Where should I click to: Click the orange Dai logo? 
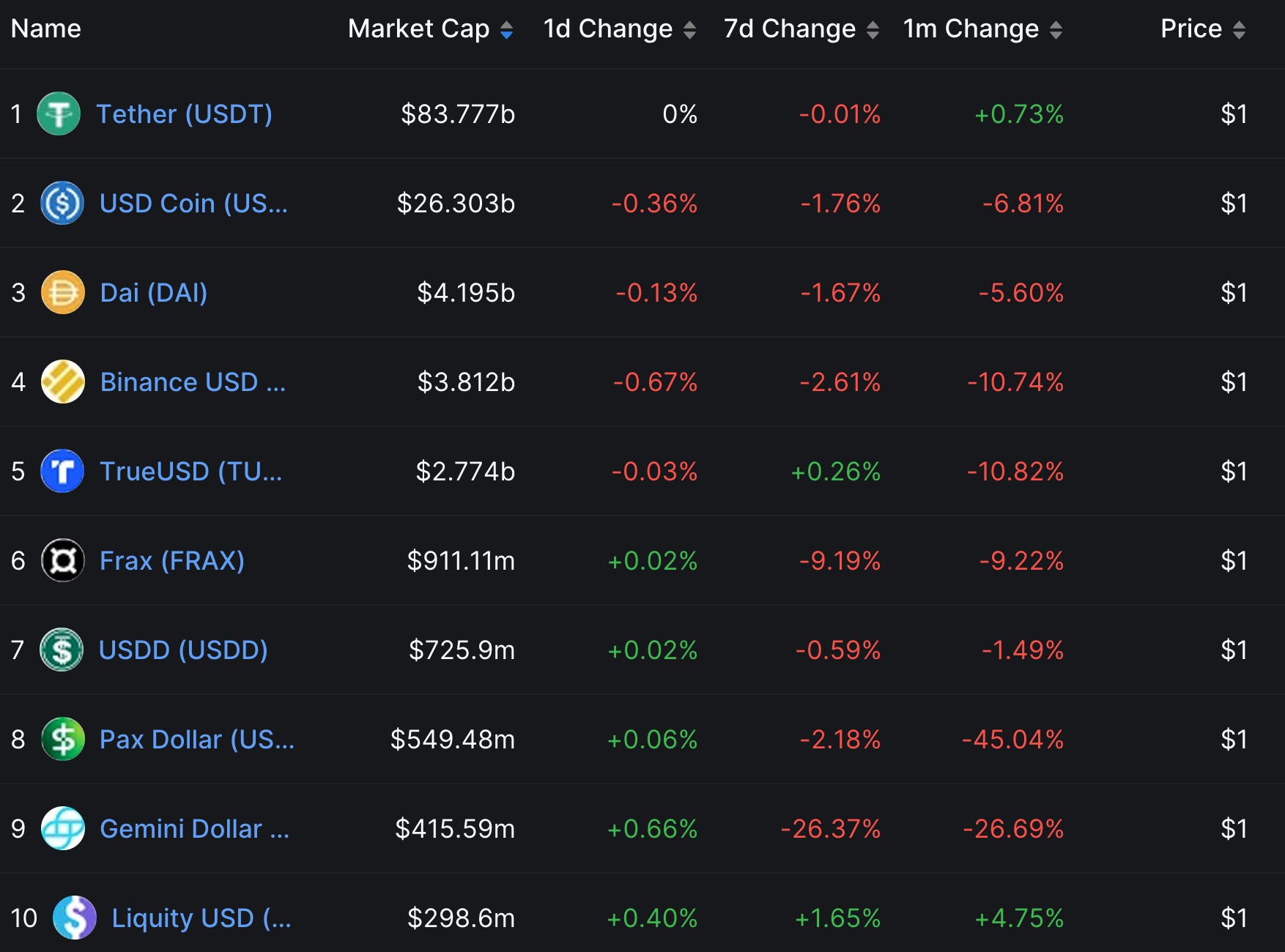(62, 293)
